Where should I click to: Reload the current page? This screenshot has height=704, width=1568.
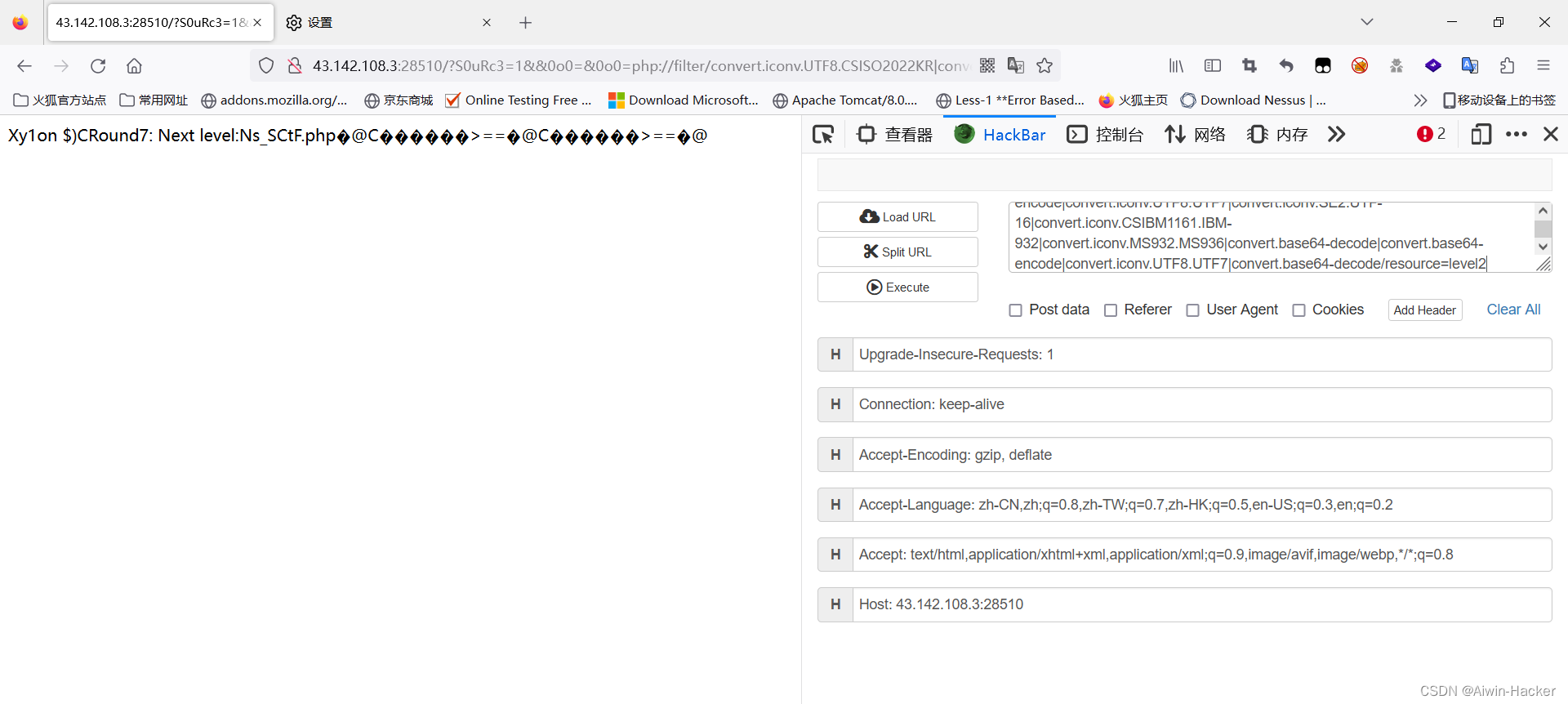click(x=98, y=66)
